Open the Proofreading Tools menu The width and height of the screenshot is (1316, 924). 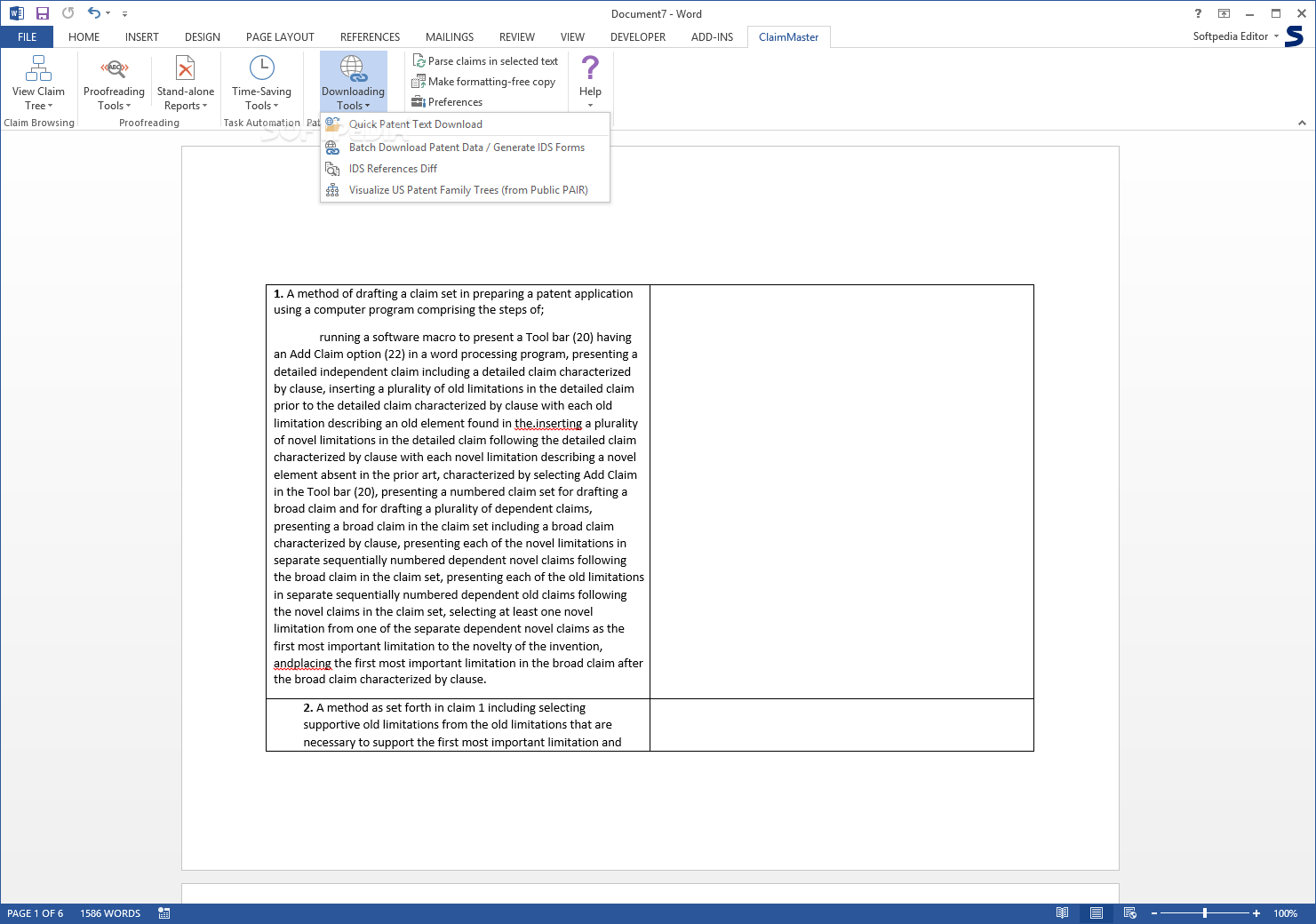pyautogui.click(x=114, y=83)
